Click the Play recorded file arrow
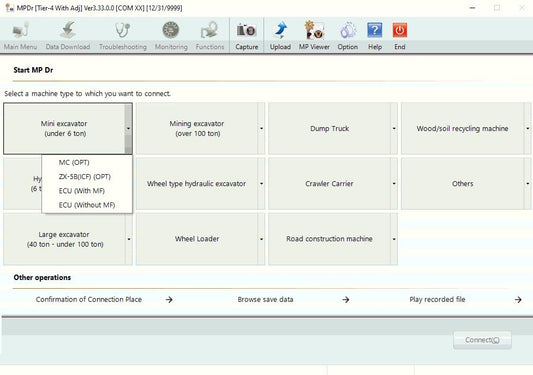 (x=518, y=300)
